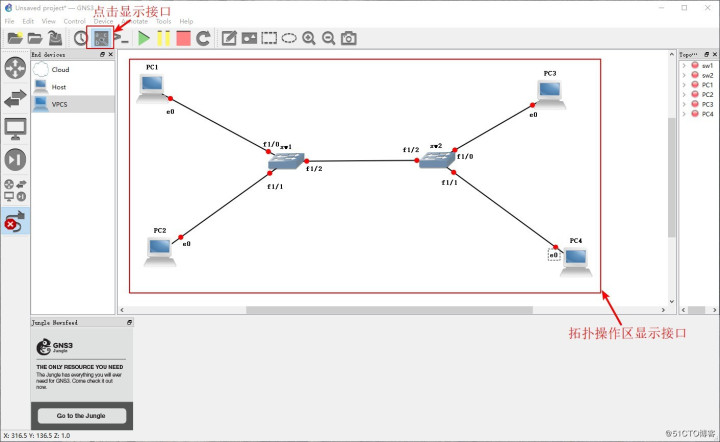Expand sw1 in topology summary

684,66
